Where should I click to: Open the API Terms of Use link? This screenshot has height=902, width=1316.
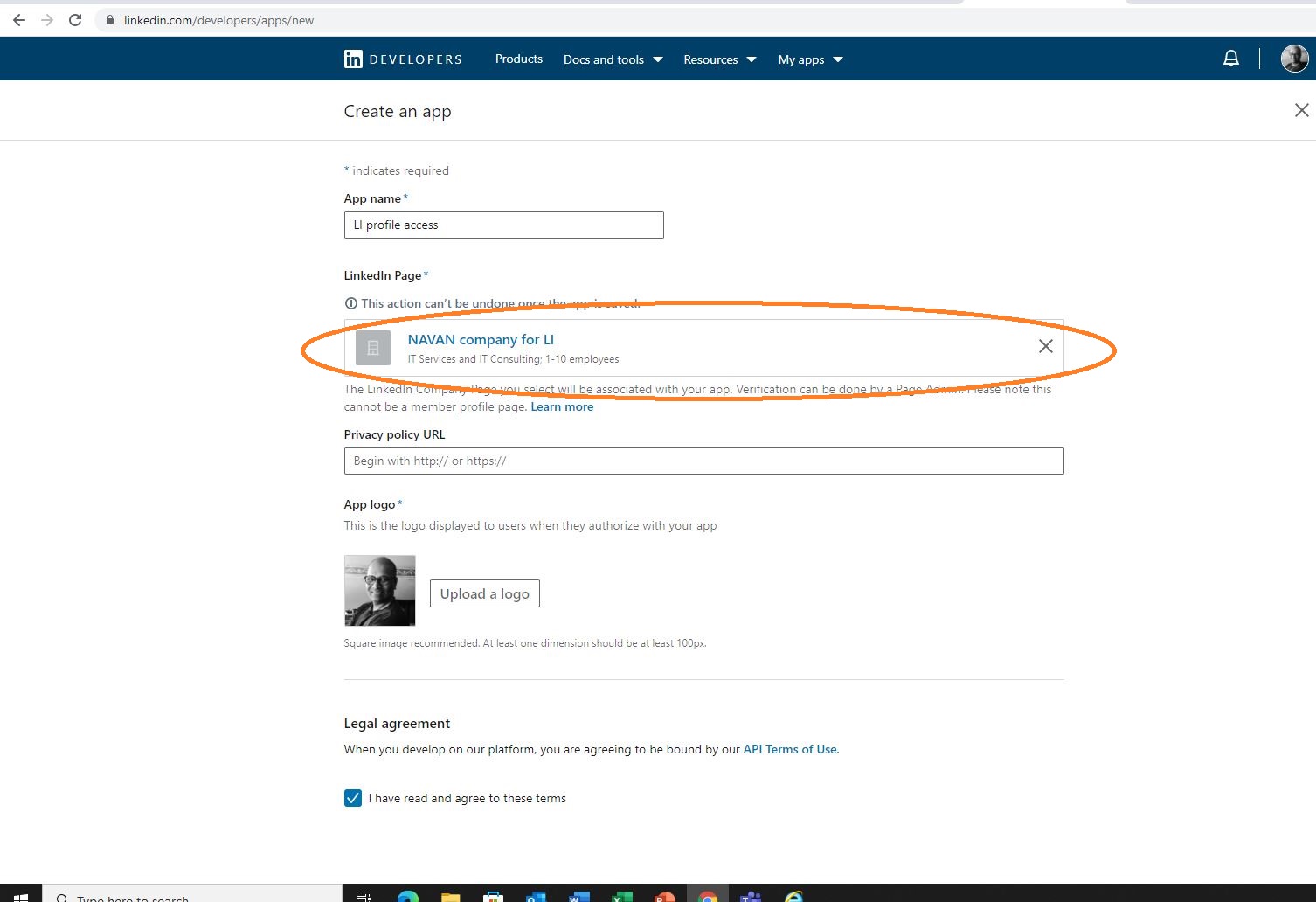coord(790,749)
